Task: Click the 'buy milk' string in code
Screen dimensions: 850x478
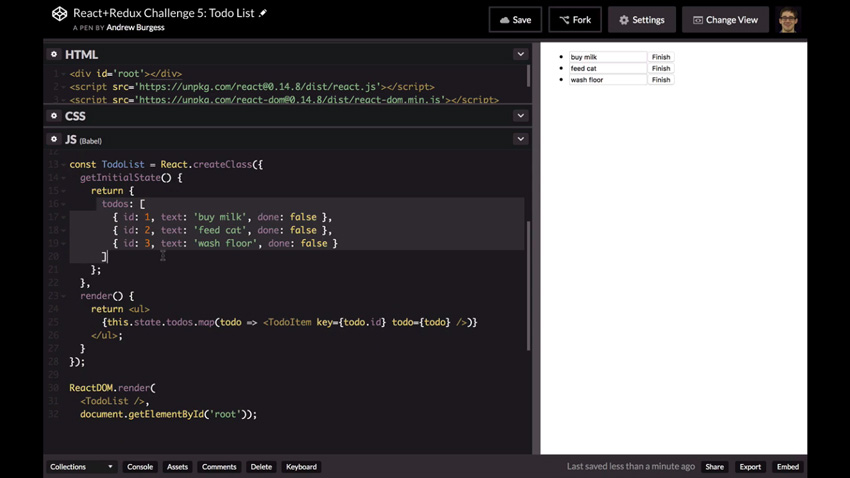Action: click(x=220, y=217)
